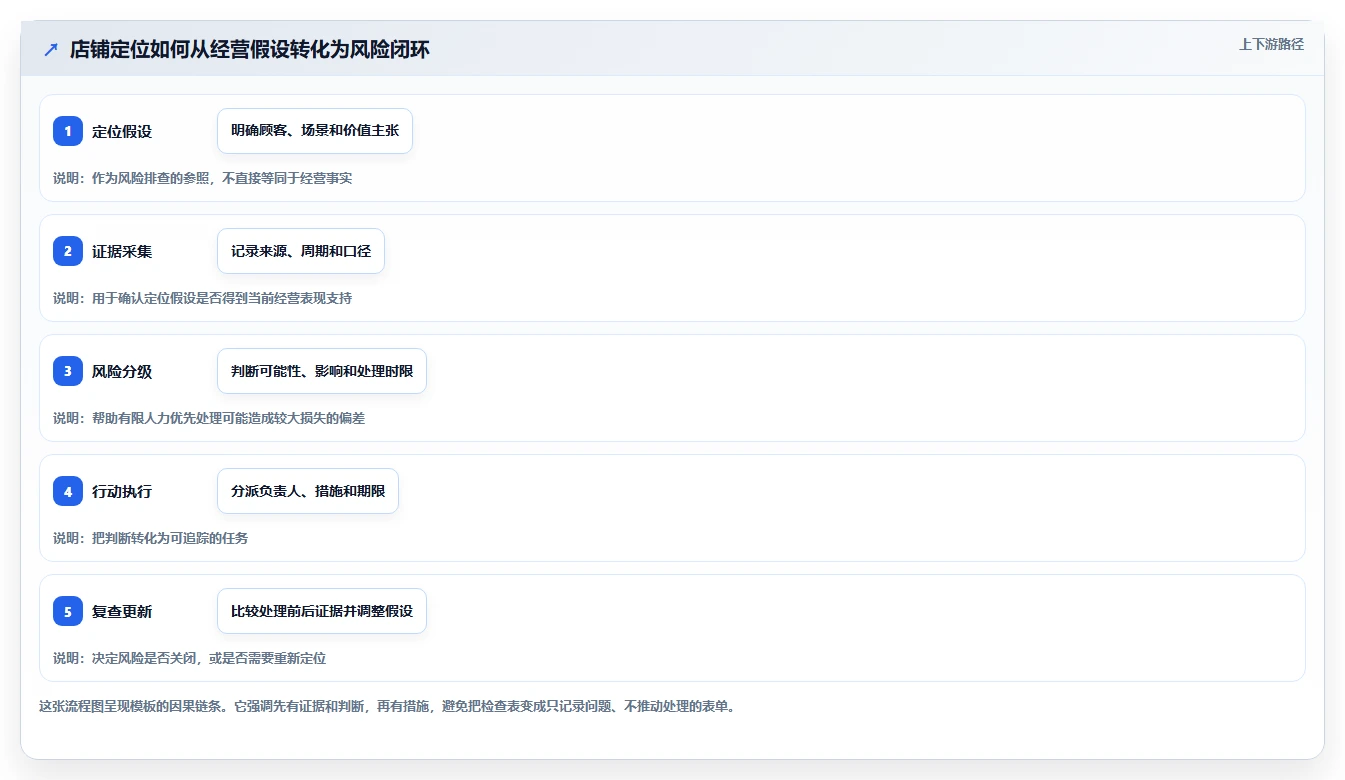Click the step 5 number badge
Image resolution: width=1345 pixels, height=780 pixels.
tap(68, 611)
